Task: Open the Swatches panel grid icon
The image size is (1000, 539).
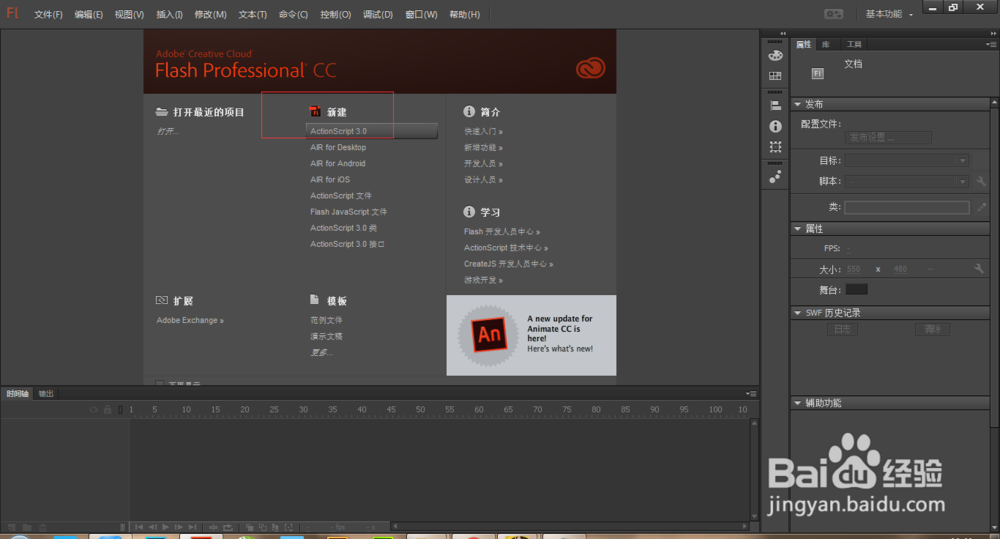Action: [775, 76]
